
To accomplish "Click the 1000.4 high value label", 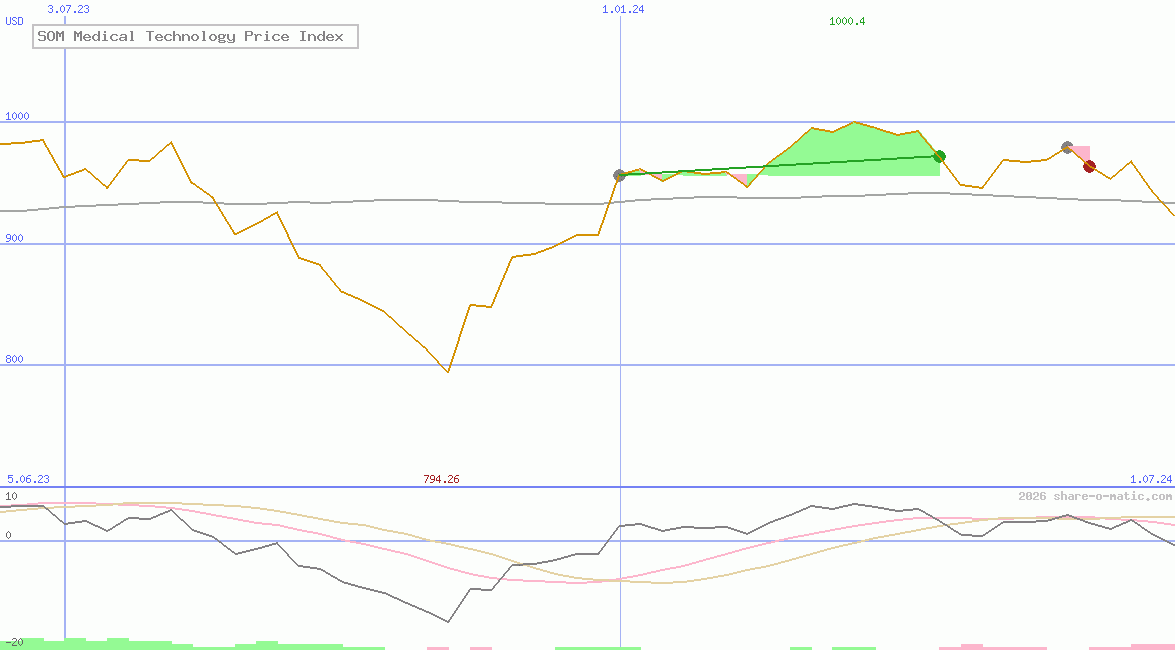I will coord(847,21).
